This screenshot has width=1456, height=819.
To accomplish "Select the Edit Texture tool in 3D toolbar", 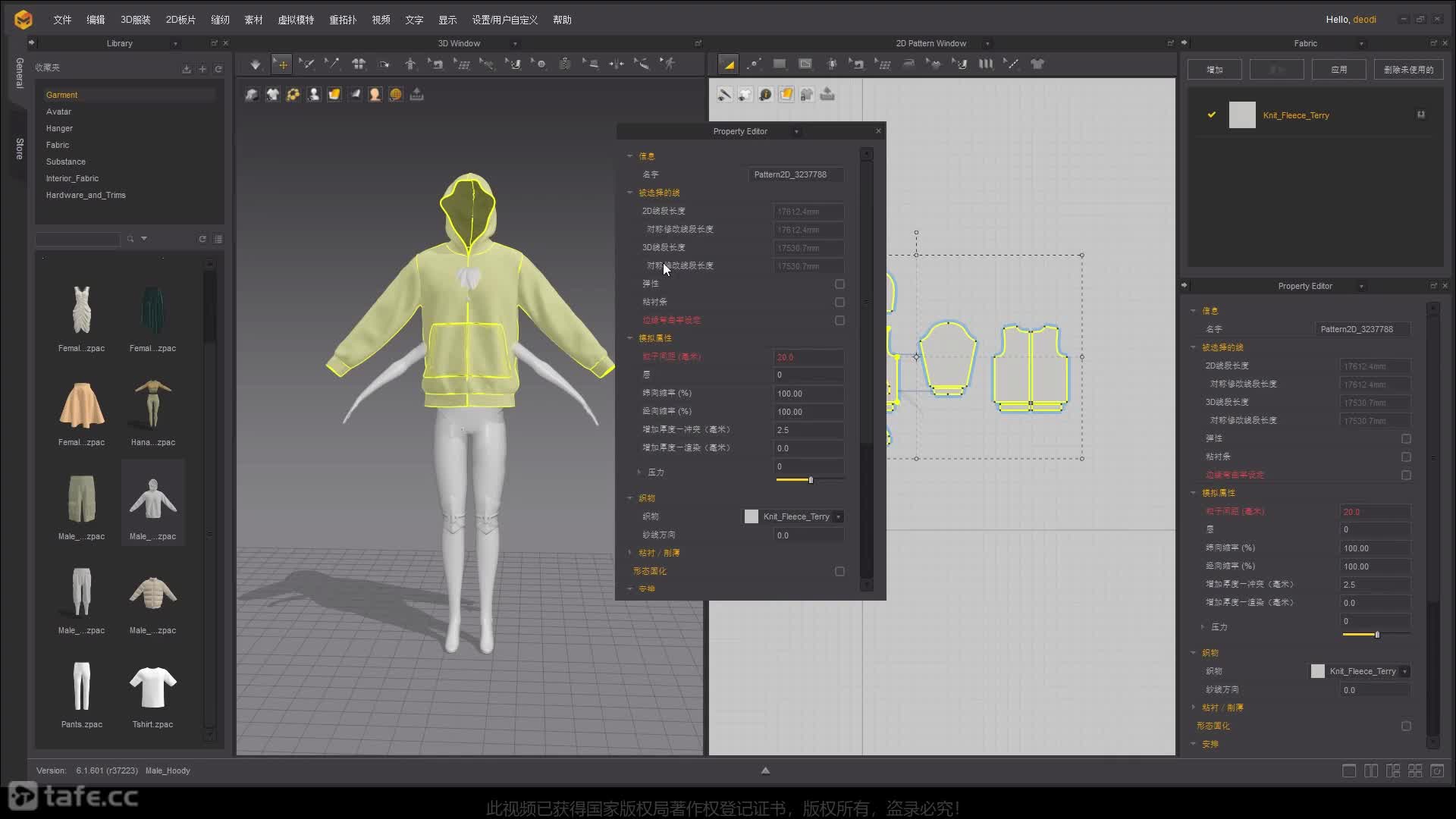I will click(x=513, y=64).
